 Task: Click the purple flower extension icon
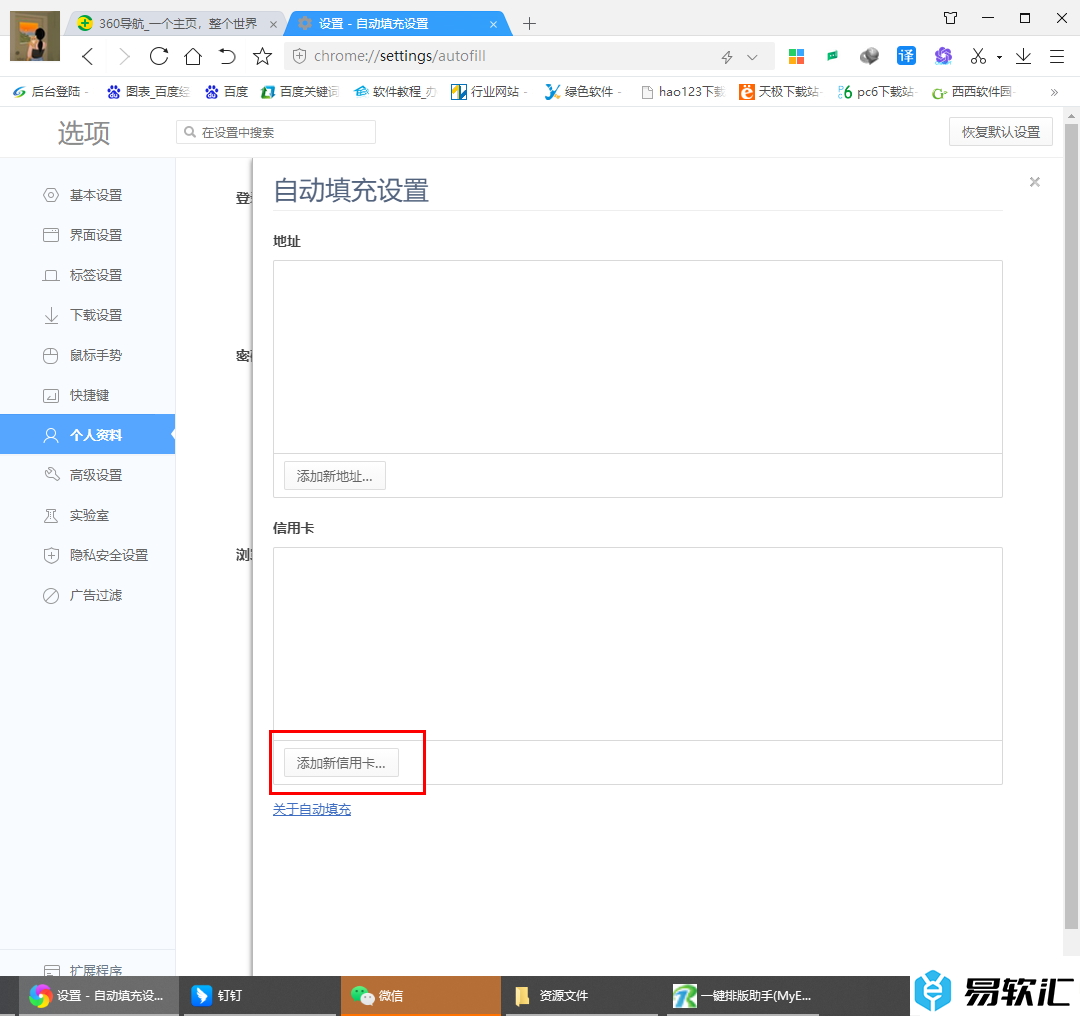pyautogui.click(x=943, y=56)
